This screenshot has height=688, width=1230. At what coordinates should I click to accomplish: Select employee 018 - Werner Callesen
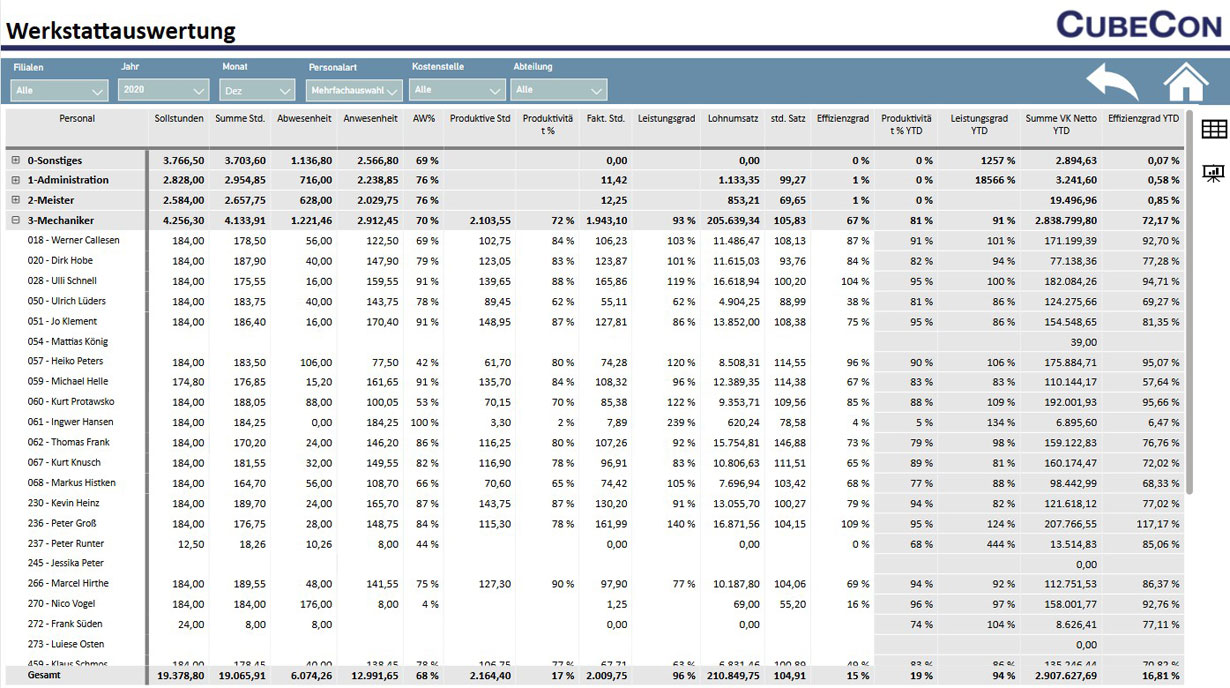click(73, 241)
